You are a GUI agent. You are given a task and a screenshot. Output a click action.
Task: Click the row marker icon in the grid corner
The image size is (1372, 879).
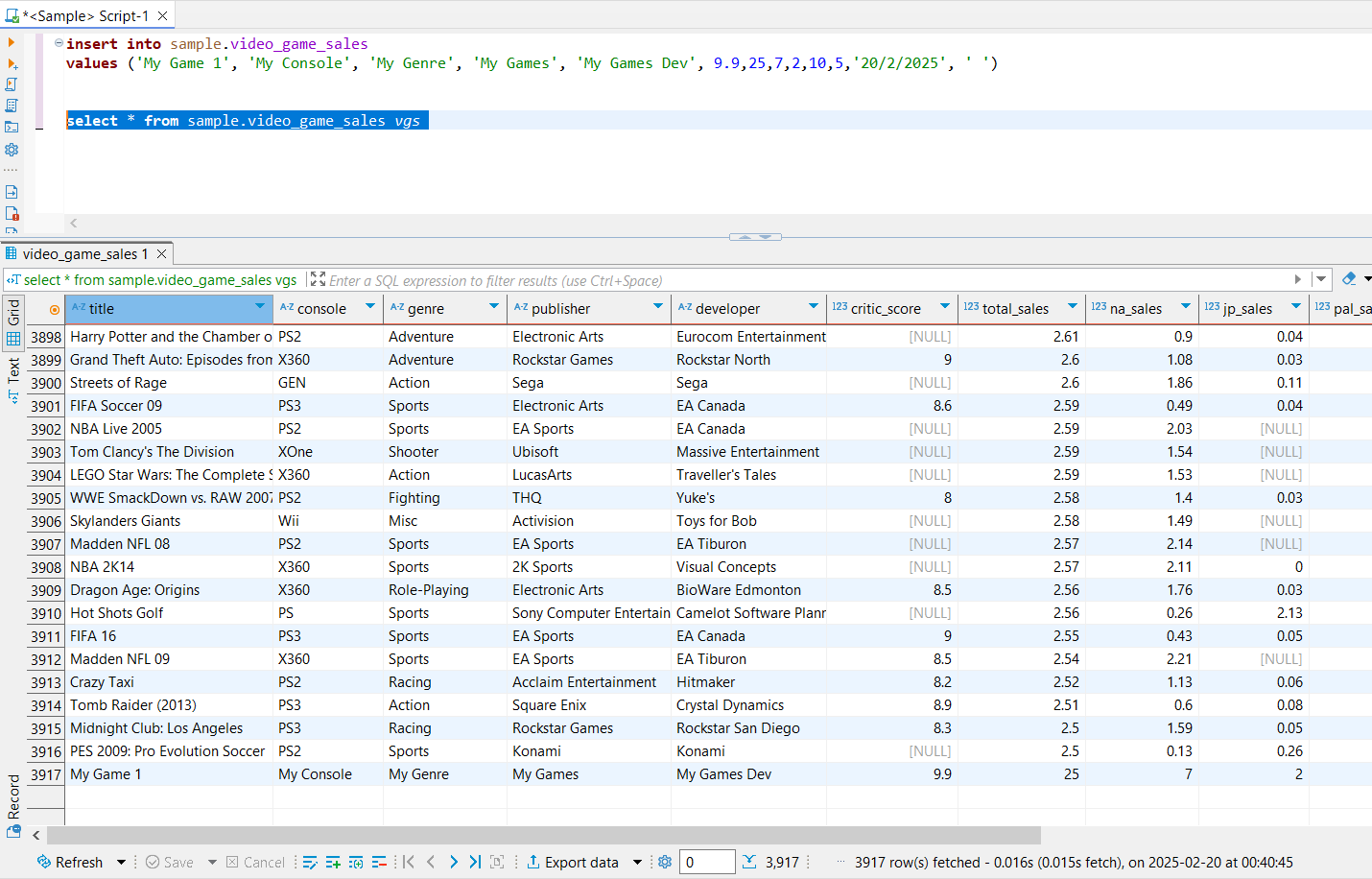coord(55,309)
